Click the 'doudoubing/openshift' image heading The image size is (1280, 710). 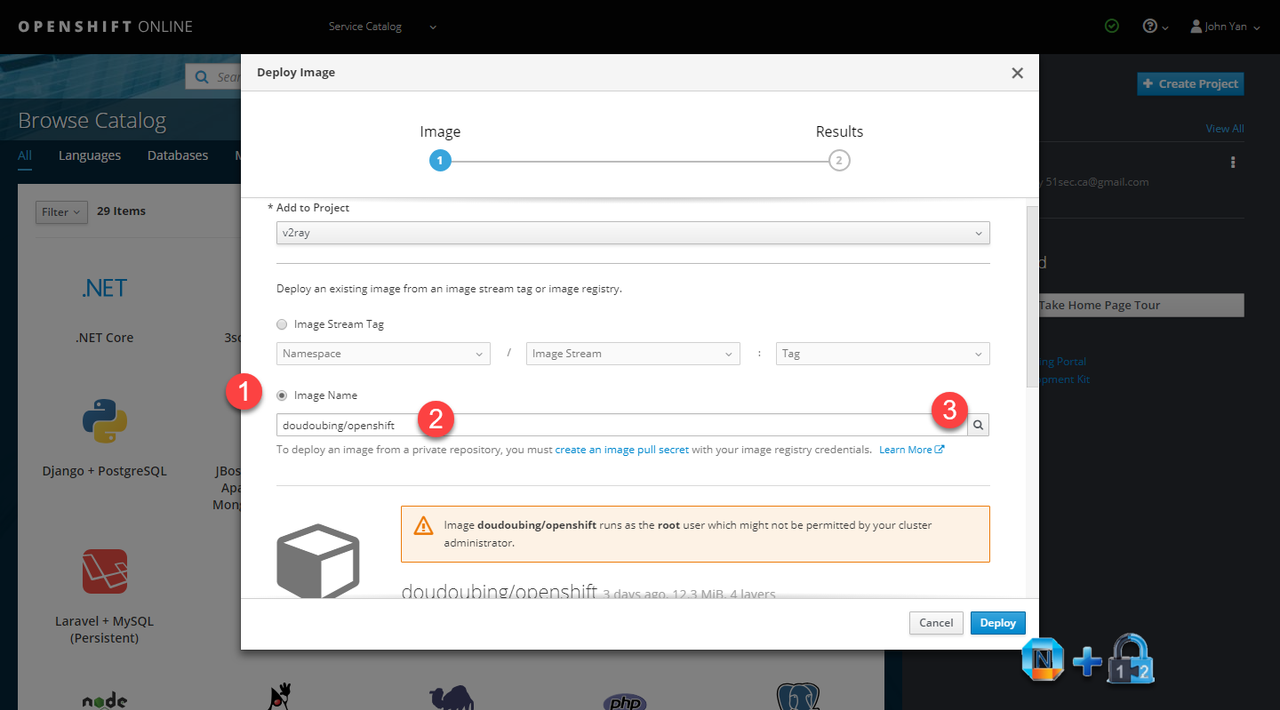(x=499, y=592)
